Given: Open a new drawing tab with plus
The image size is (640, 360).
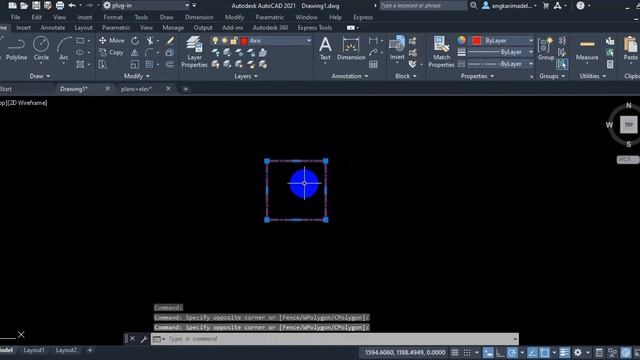Looking at the screenshot, I should point(186,89).
